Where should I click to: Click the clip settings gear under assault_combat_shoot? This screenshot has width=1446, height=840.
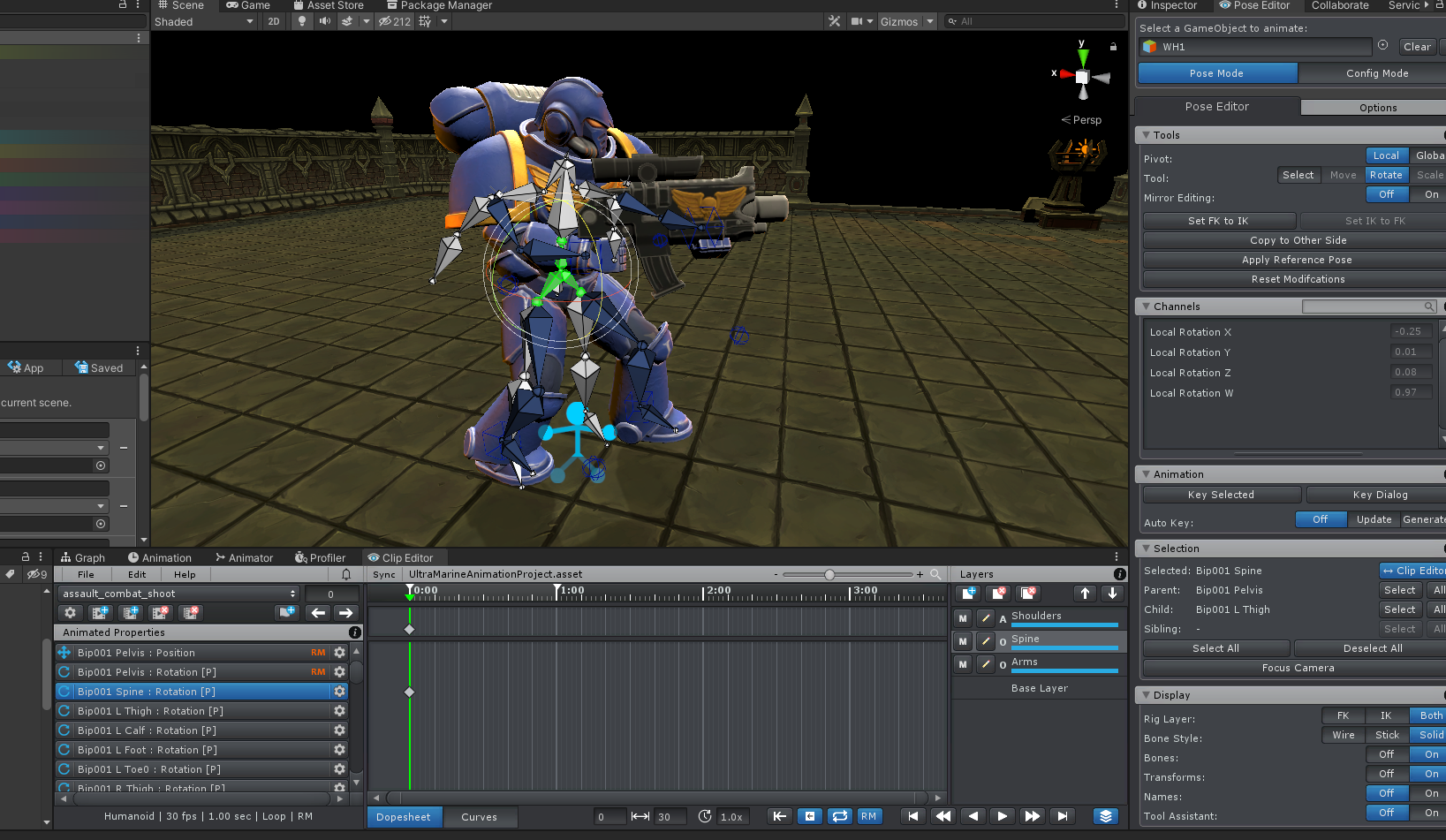(71, 613)
